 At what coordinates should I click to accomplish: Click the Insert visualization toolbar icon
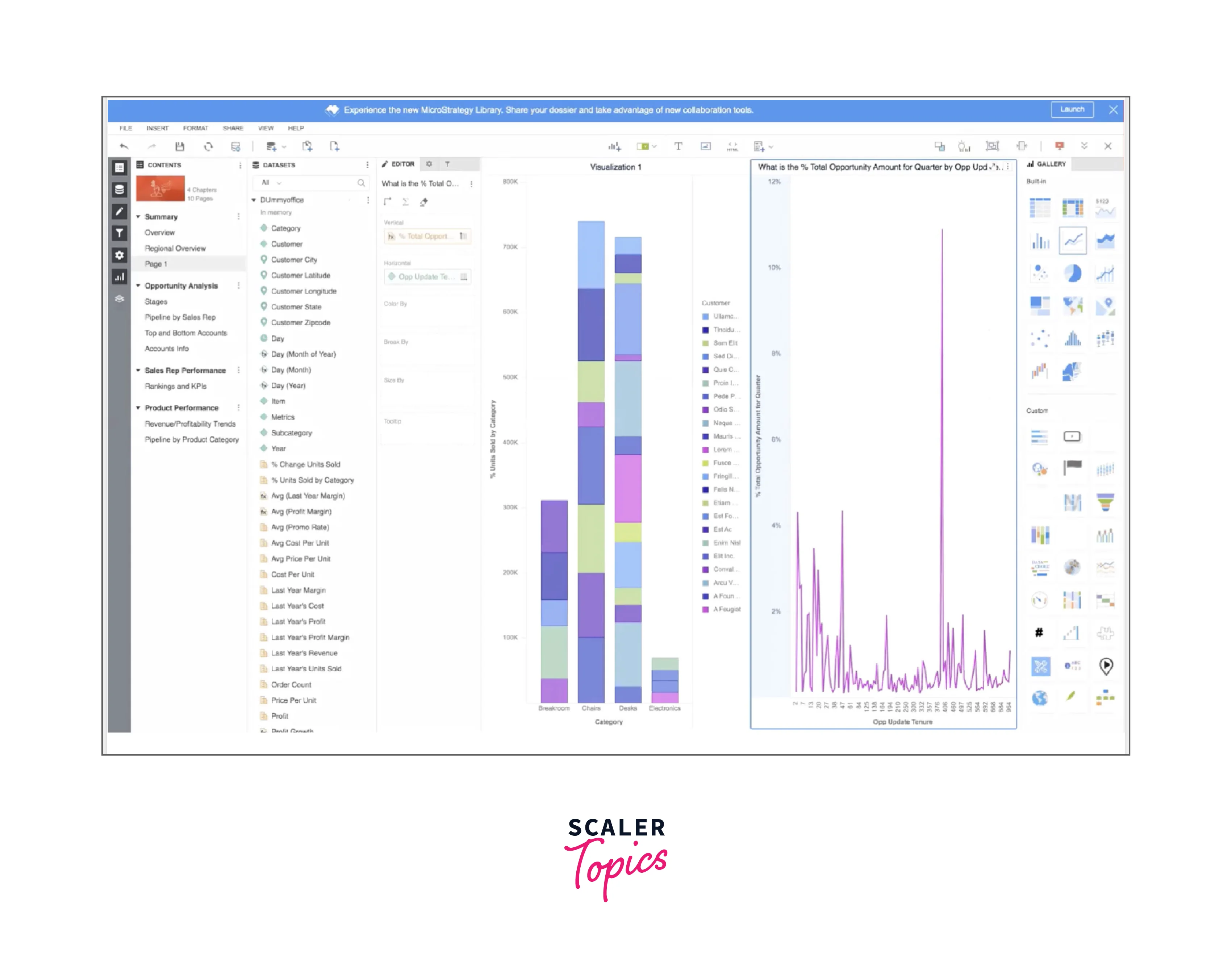point(614,147)
